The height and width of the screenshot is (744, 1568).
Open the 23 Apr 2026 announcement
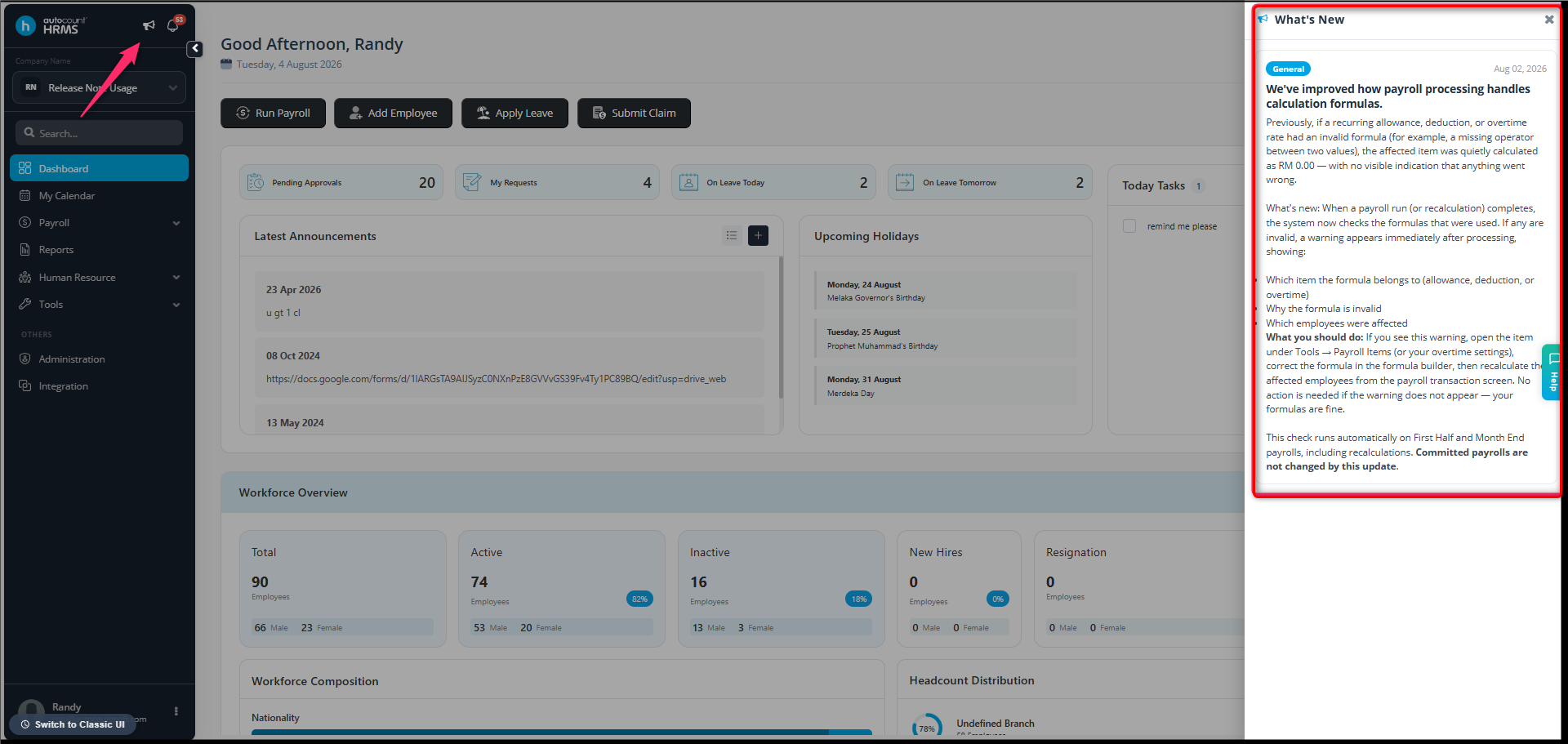[510, 301]
